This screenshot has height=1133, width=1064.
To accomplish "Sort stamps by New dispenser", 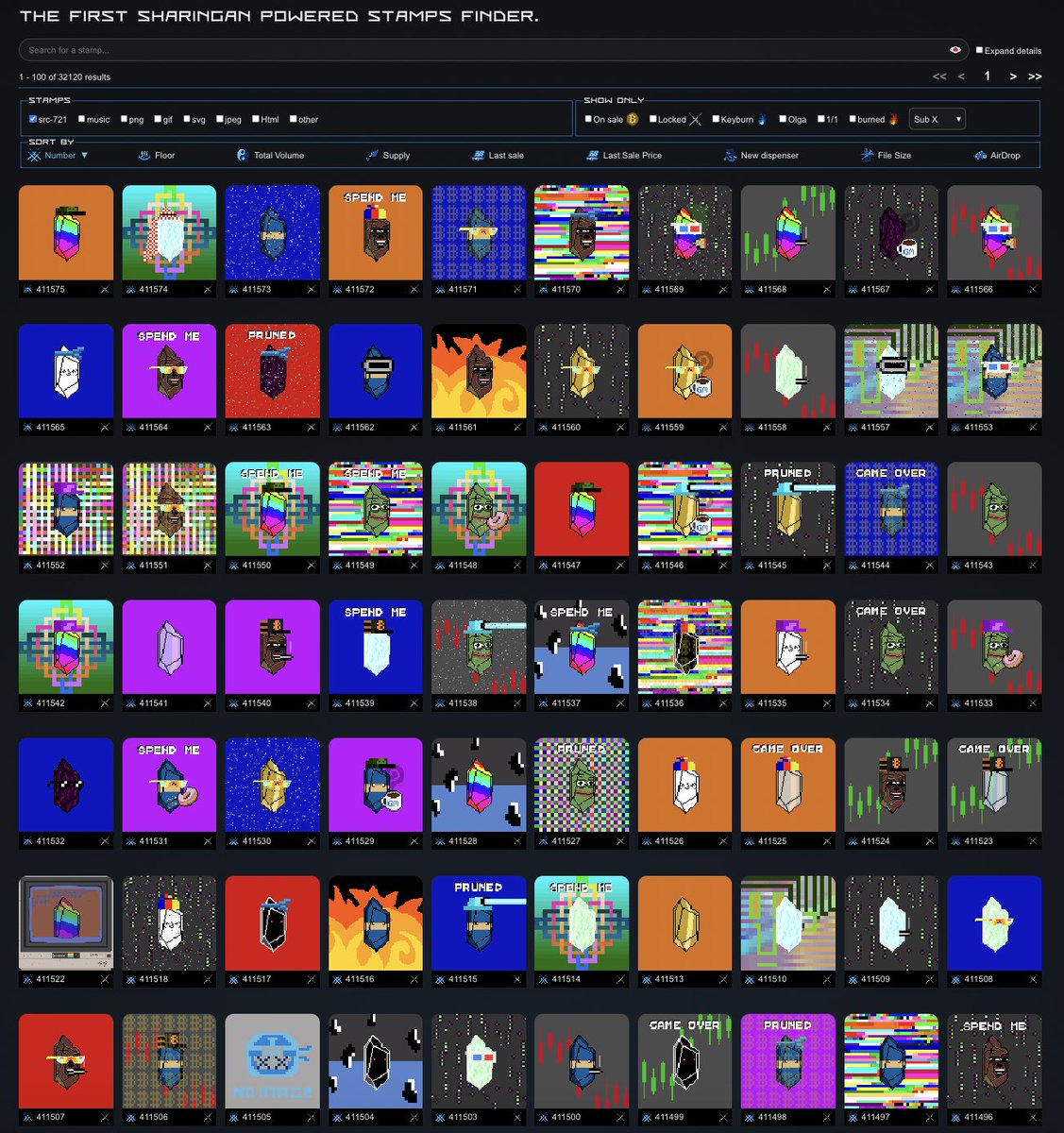I will click(x=761, y=155).
